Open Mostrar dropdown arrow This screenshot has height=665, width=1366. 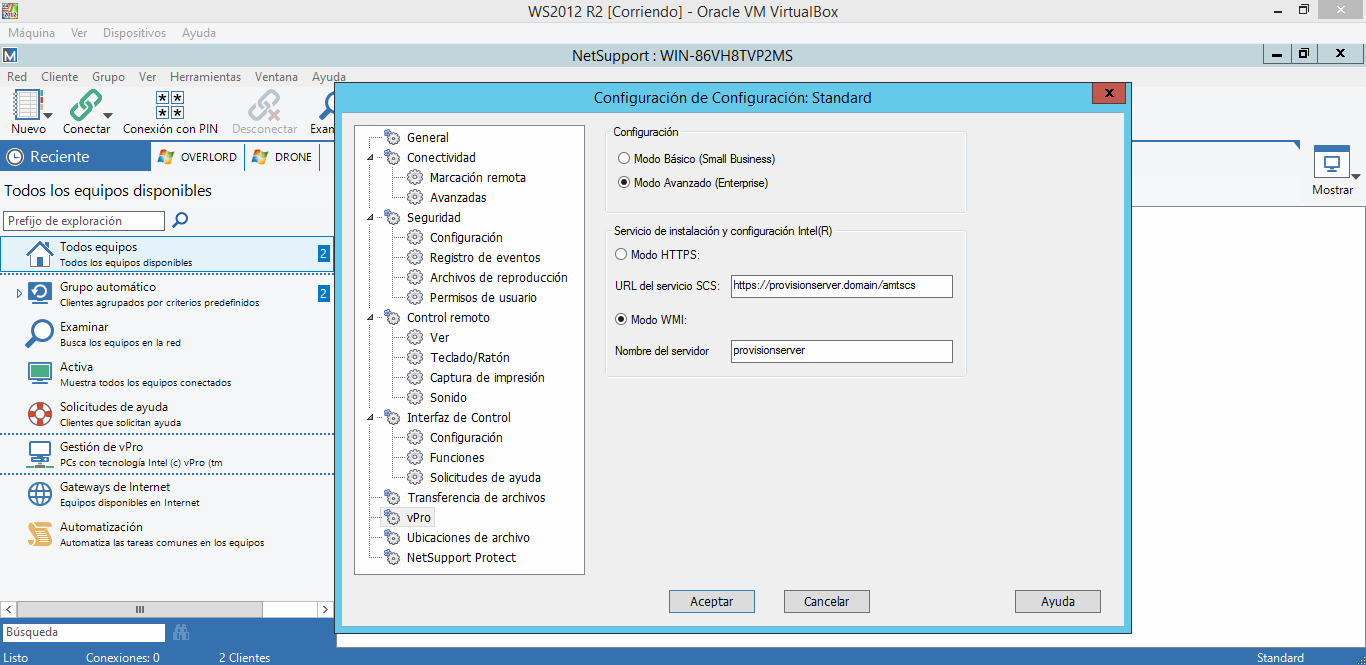pos(1356,176)
